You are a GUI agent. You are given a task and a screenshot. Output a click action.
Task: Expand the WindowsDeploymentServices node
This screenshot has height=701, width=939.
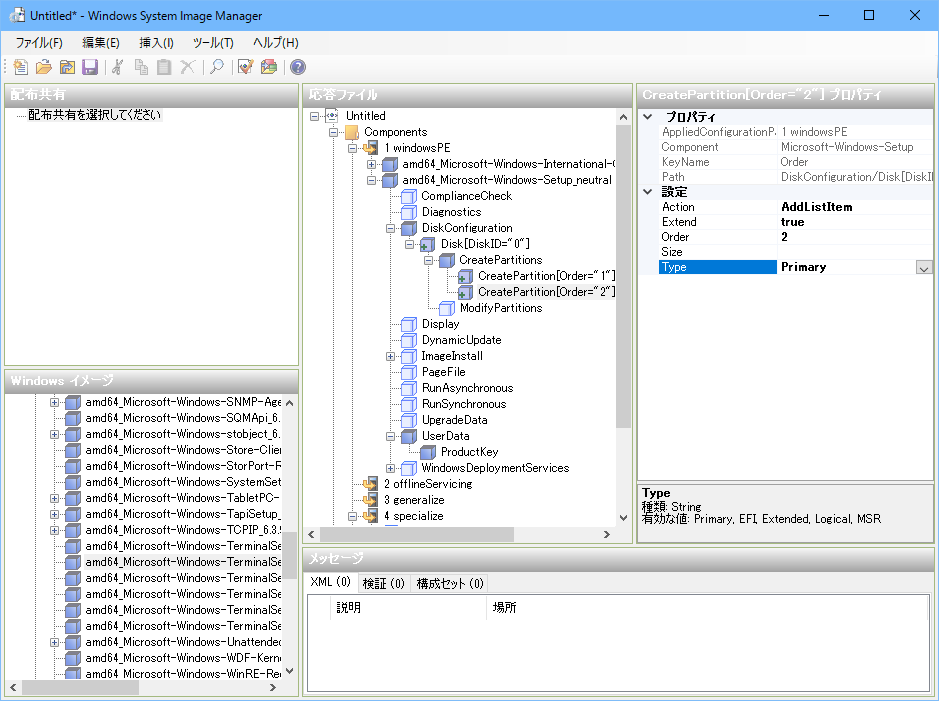390,468
